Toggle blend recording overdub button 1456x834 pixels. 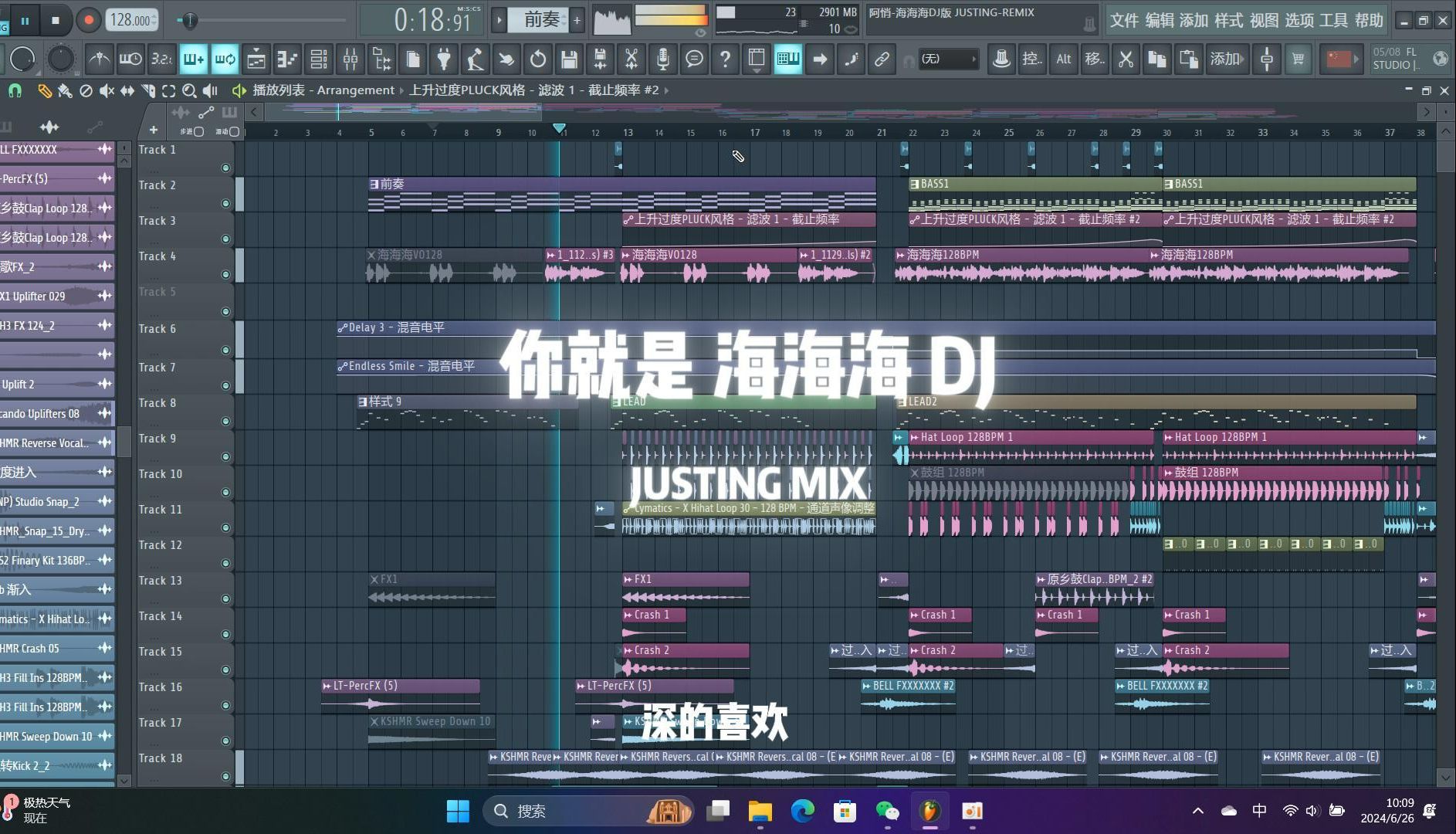click(x=194, y=59)
